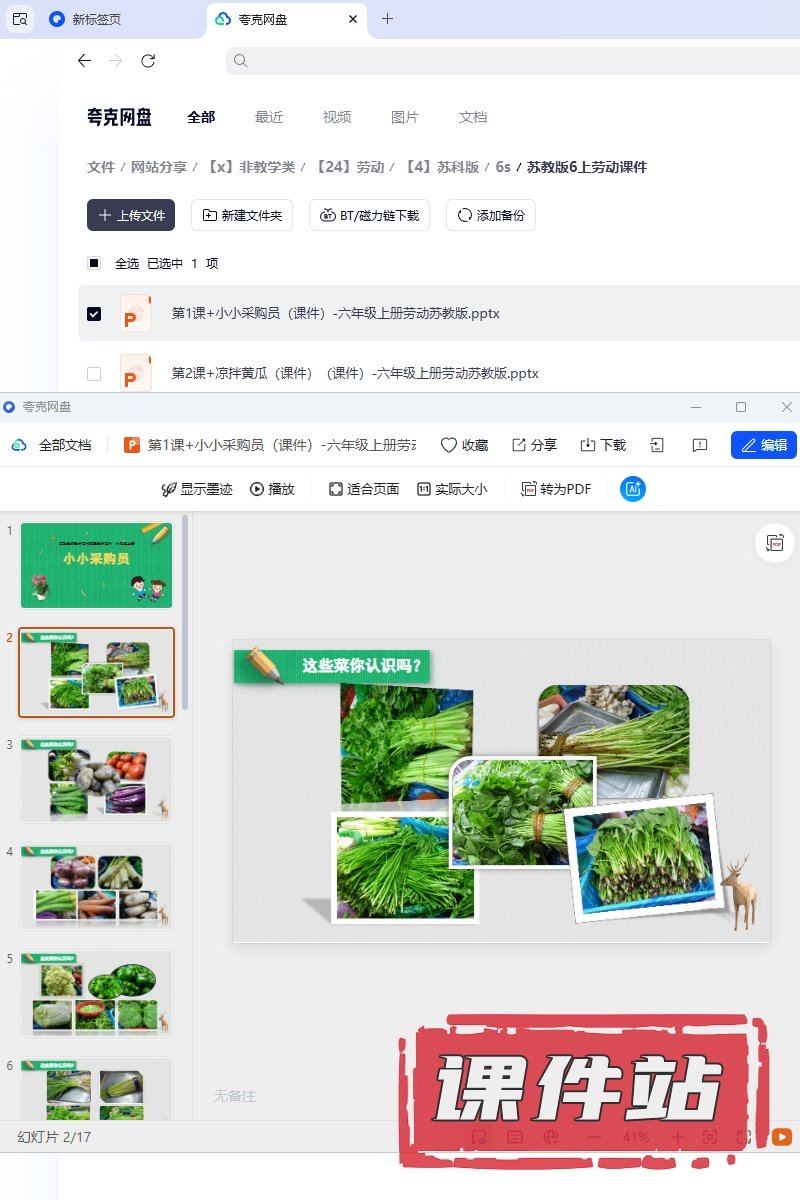The height and width of the screenshot is (1200, 800).
Task: Click the AI assistant icon in viewer toolbar
Action: (632, 489)
